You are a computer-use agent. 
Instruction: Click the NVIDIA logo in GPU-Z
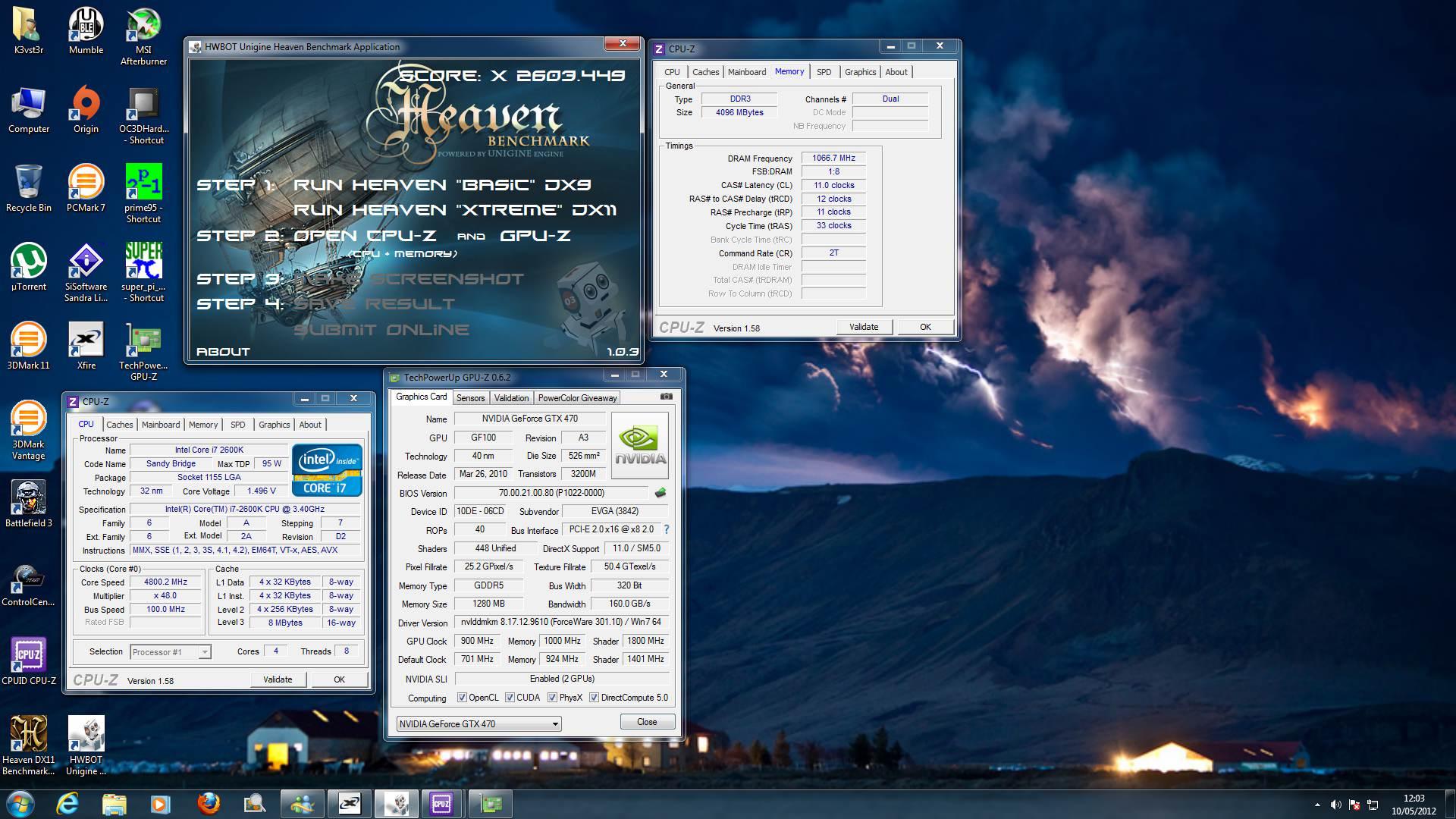click(x=640, y=445)
